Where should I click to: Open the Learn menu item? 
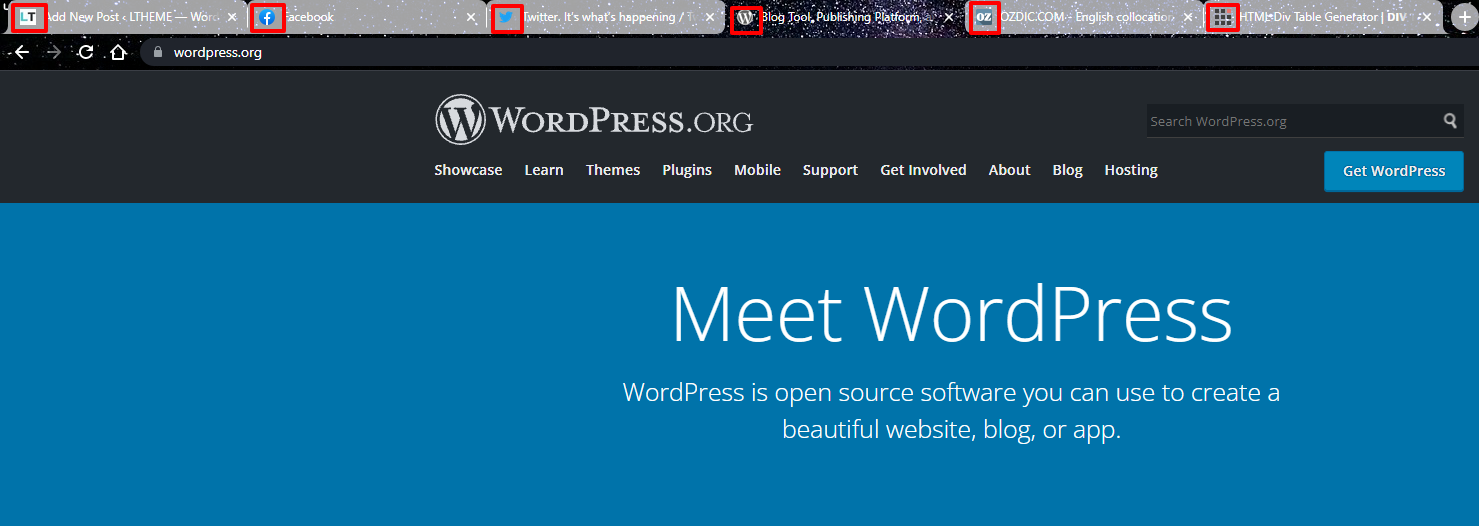544,170
